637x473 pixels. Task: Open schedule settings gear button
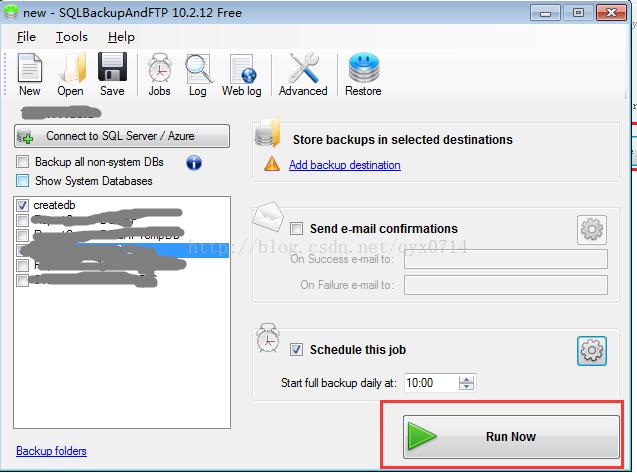click(592, 351)
